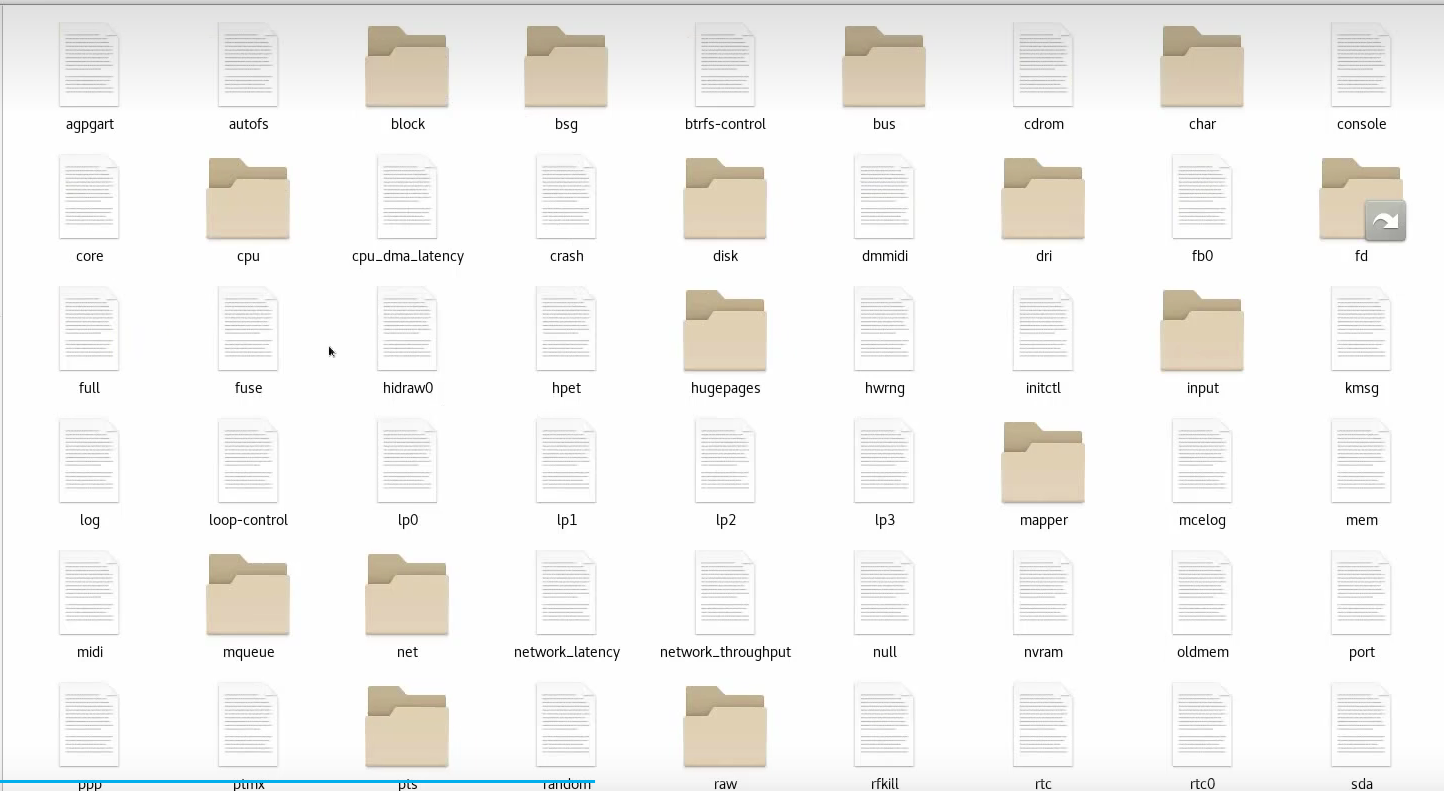Select the ppp file icon
Screen dimensions: 1444x791
pyautogui.click(x=89, y=725)
